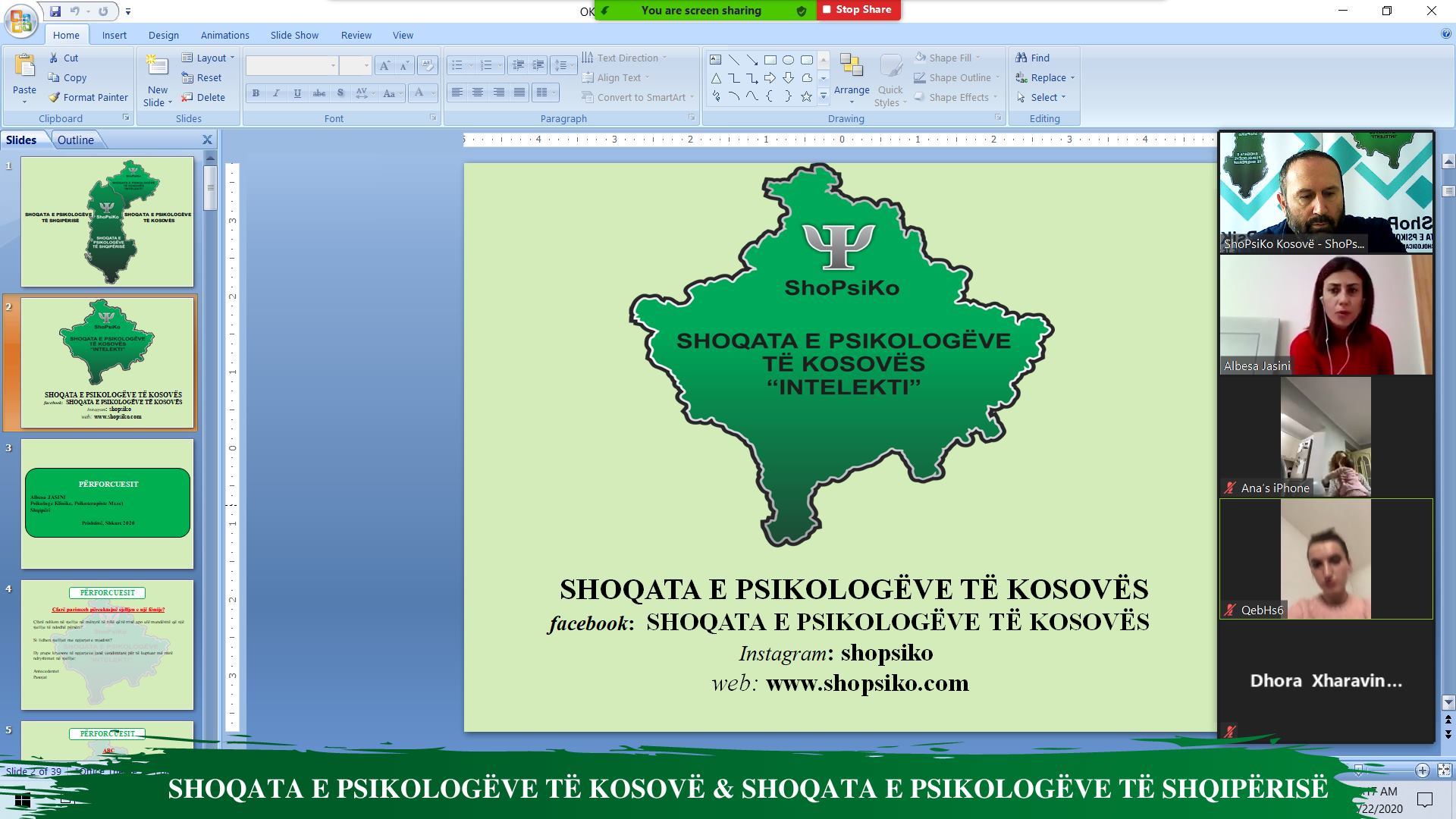The height and width of the screenshot is (819, 1456).
Task: Switch to the Insert ribbon tab
Action: pos(115,35)
